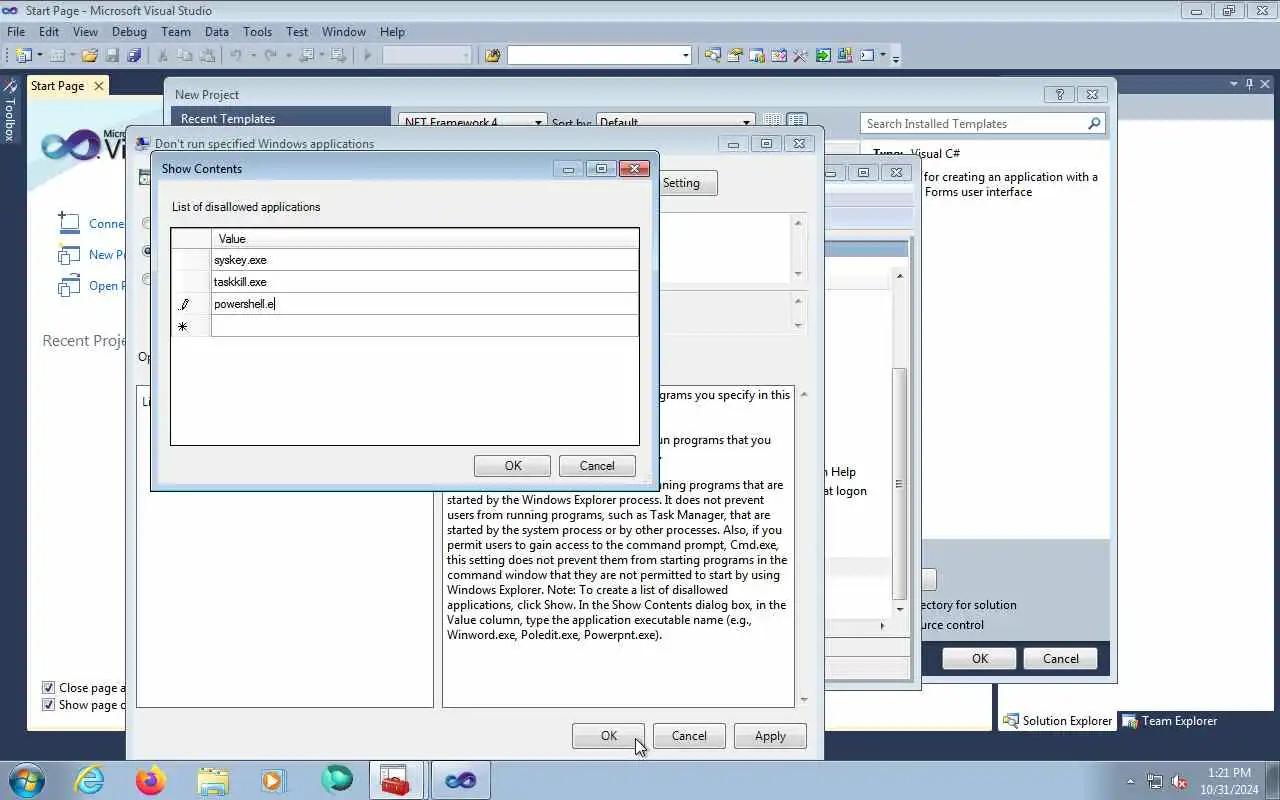Open the Solution Configurations dropdown
The image size is (1280, 800).
point(427,55)
